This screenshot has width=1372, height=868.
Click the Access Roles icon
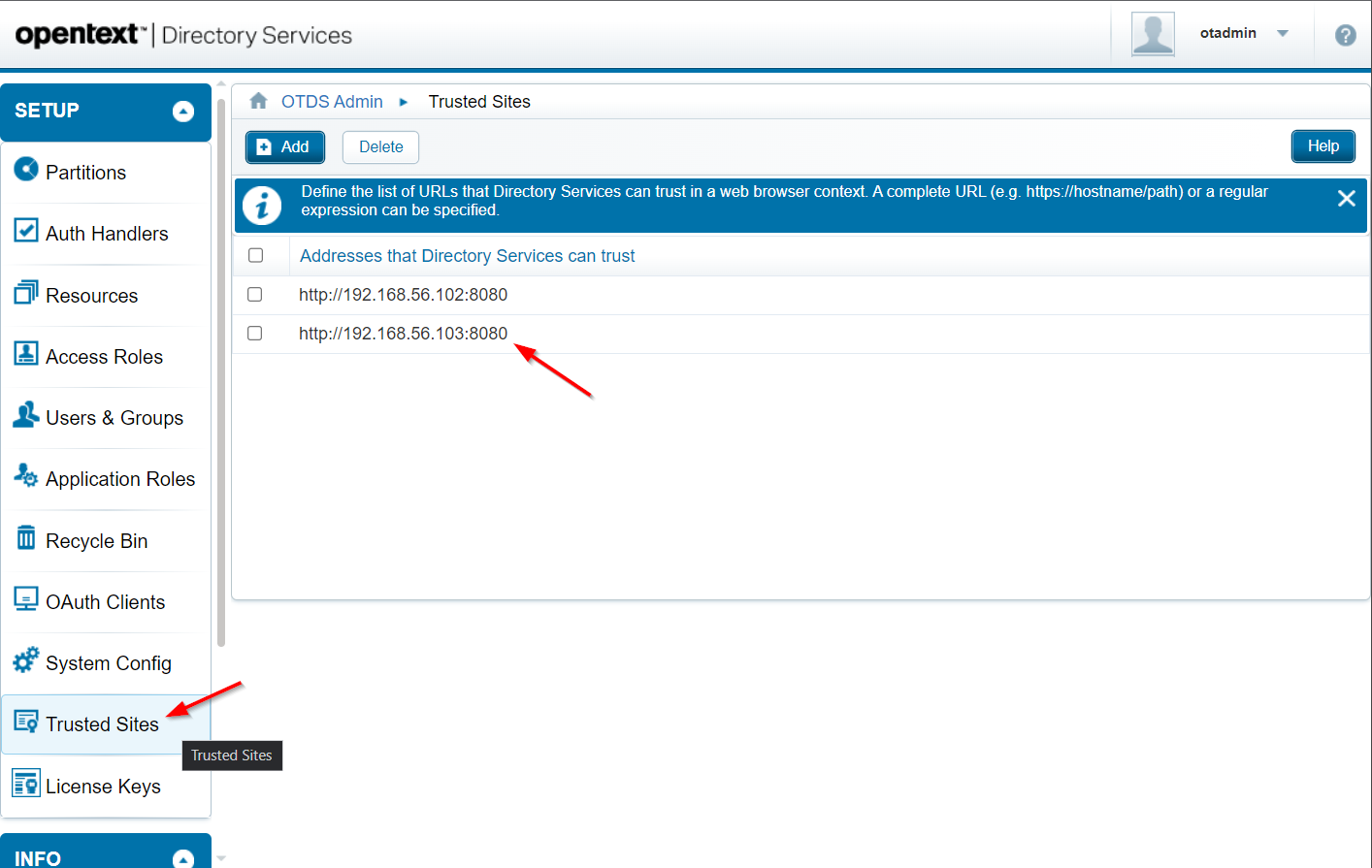(x=26, y=354)
